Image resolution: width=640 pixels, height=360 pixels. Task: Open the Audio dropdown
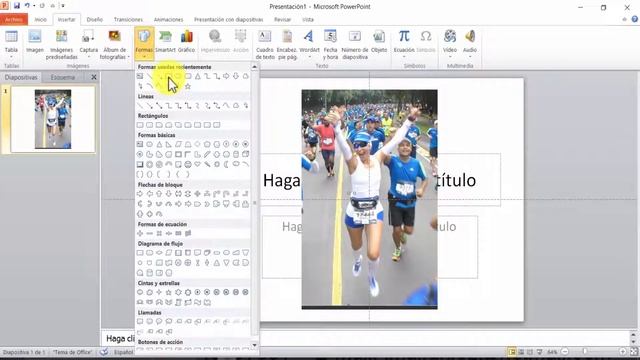(x=470, y=45)
